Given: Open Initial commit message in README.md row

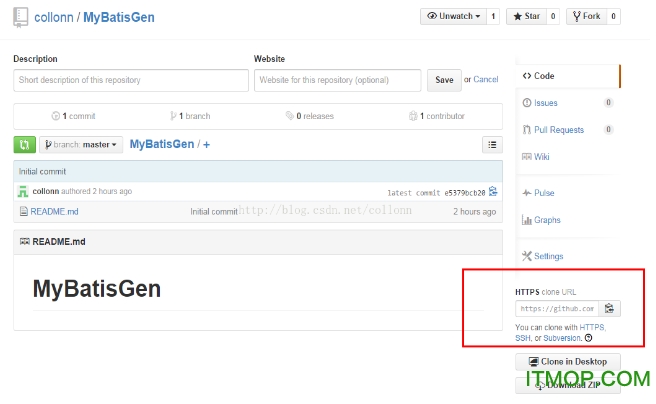Looking at the screenshot, I should [x=214, y=212].
